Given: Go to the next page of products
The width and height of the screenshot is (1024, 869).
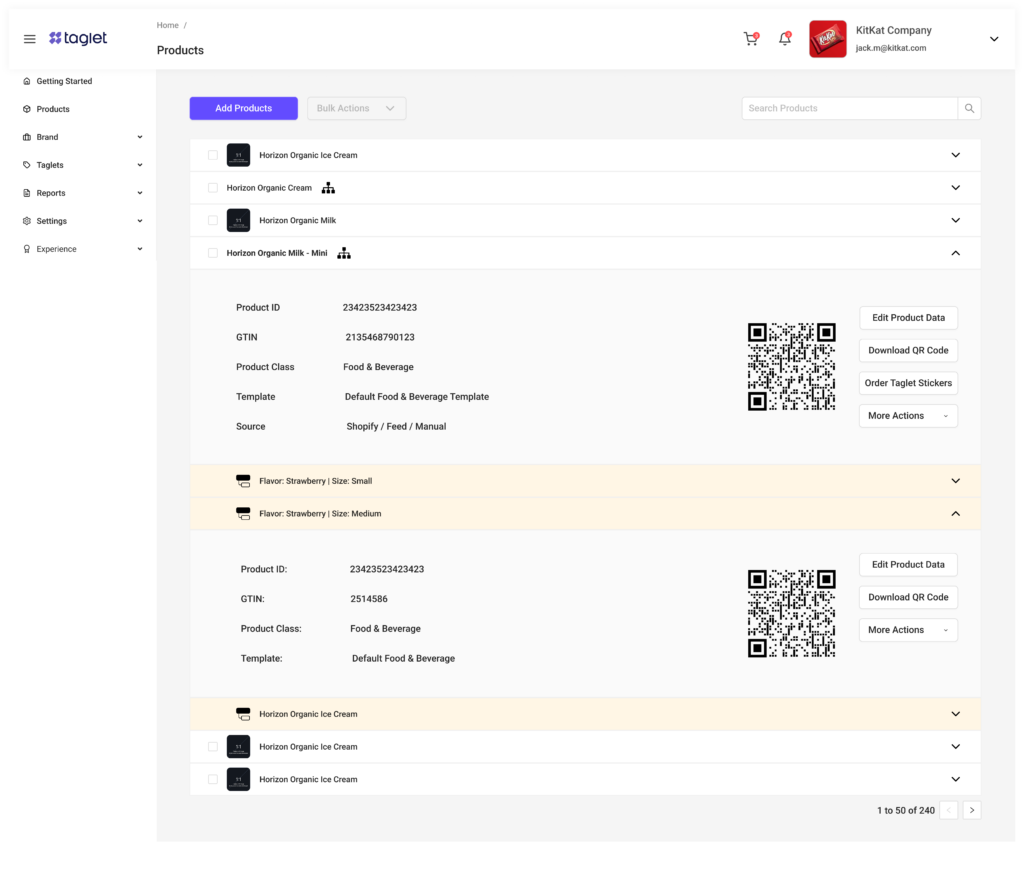Looking at the screenshot, I should pyautogui.click(x=972, y=810).
